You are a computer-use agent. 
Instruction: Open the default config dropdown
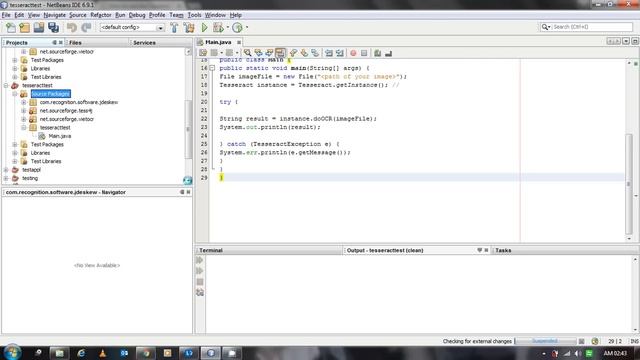[x=160, y=28]
